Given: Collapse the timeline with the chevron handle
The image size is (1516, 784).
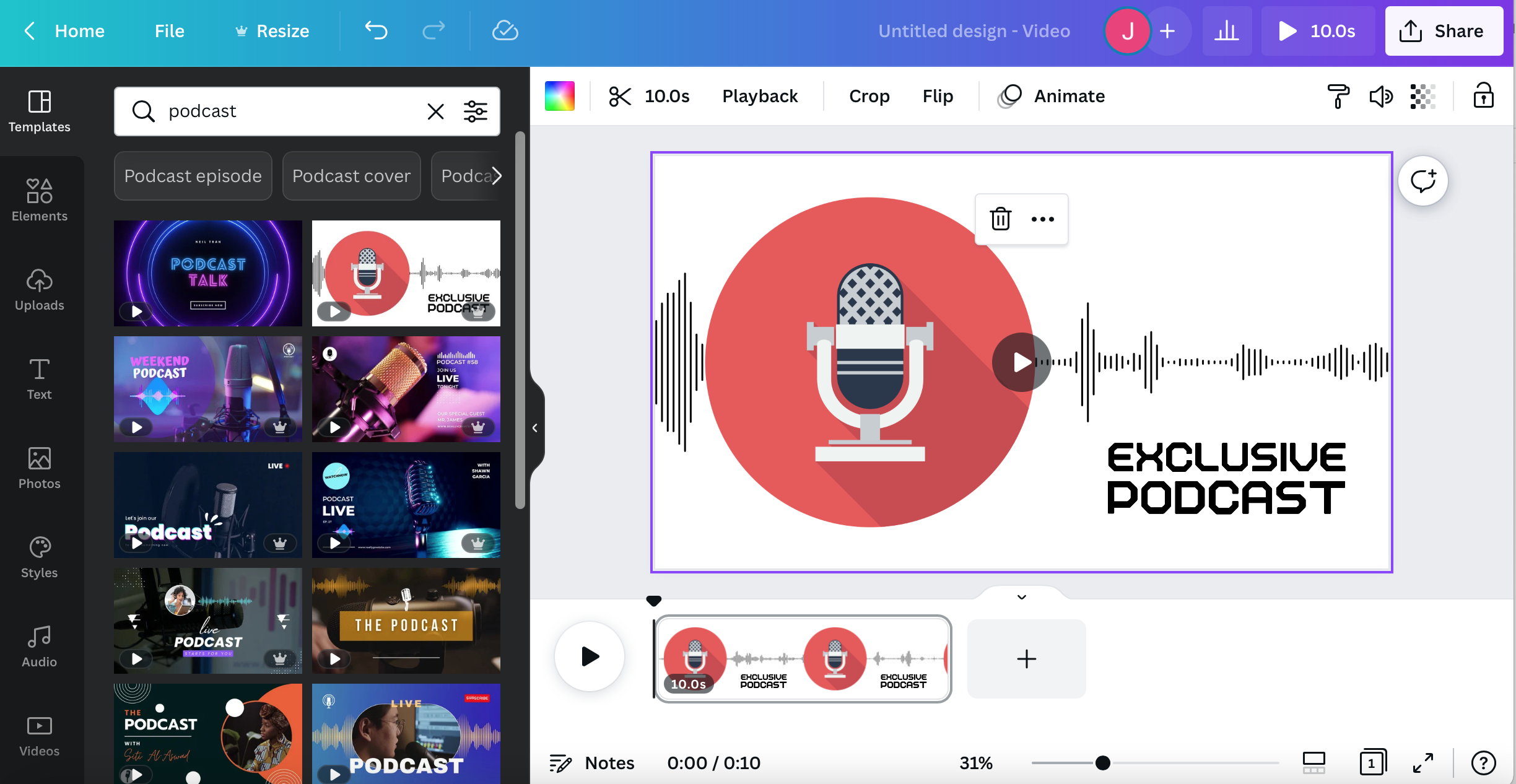Looking at the screenshot, I should click(1022, 597).
